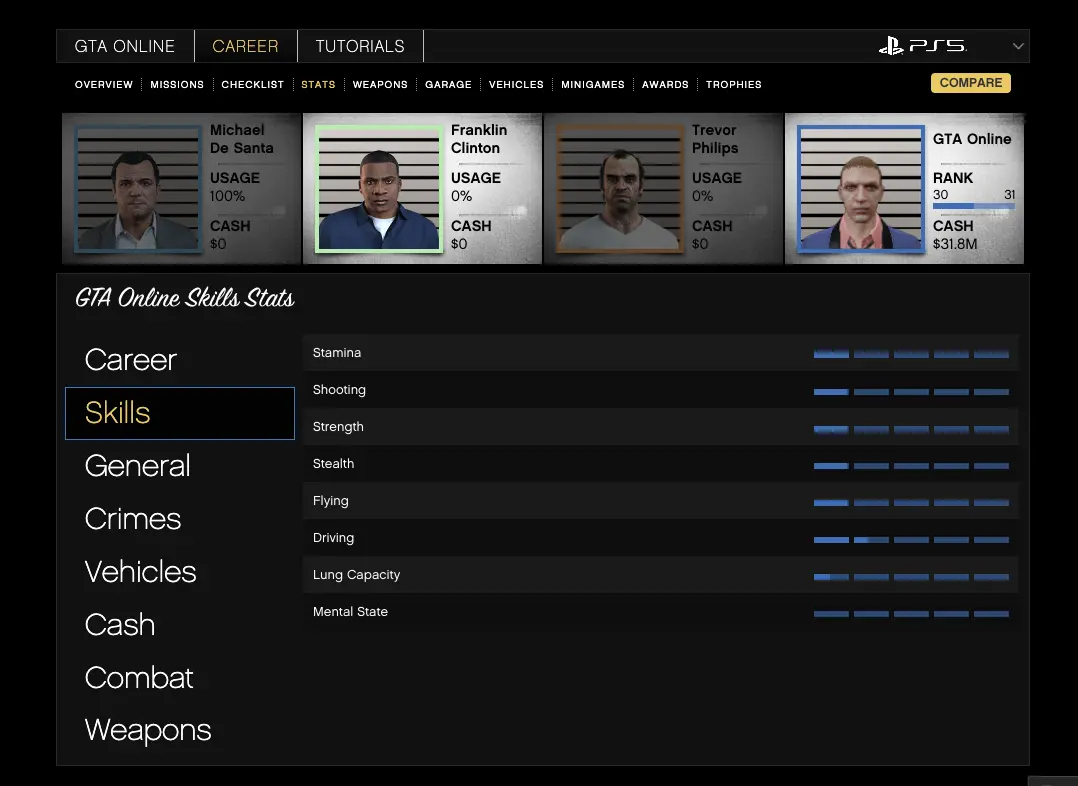Screen dimensions: 1078x786
Task: Open the Crimes stats category
Action: coord(133,519)
